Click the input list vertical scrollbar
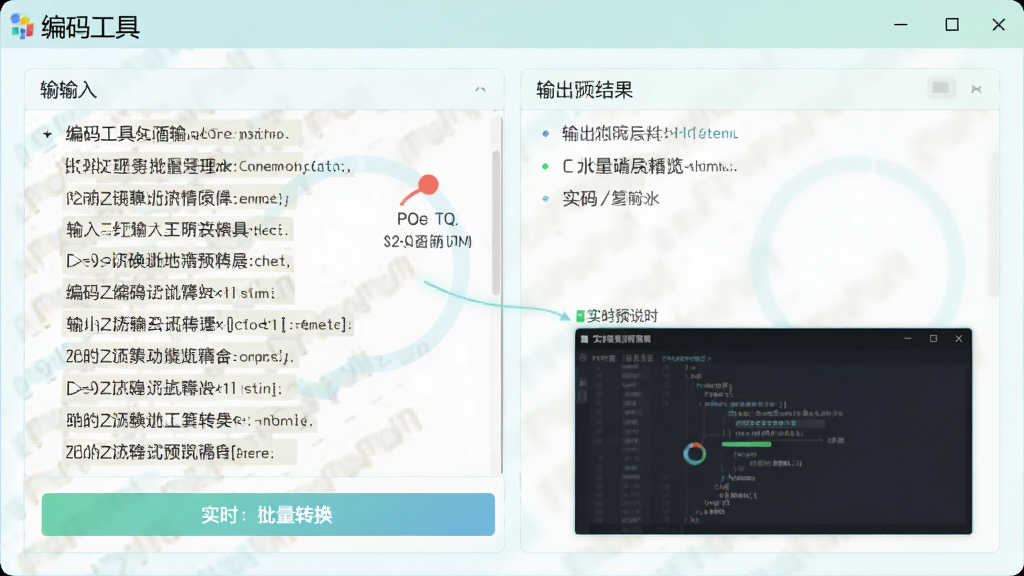The image size is (1024, 576). pyautogui.click(x=496, y=222)
